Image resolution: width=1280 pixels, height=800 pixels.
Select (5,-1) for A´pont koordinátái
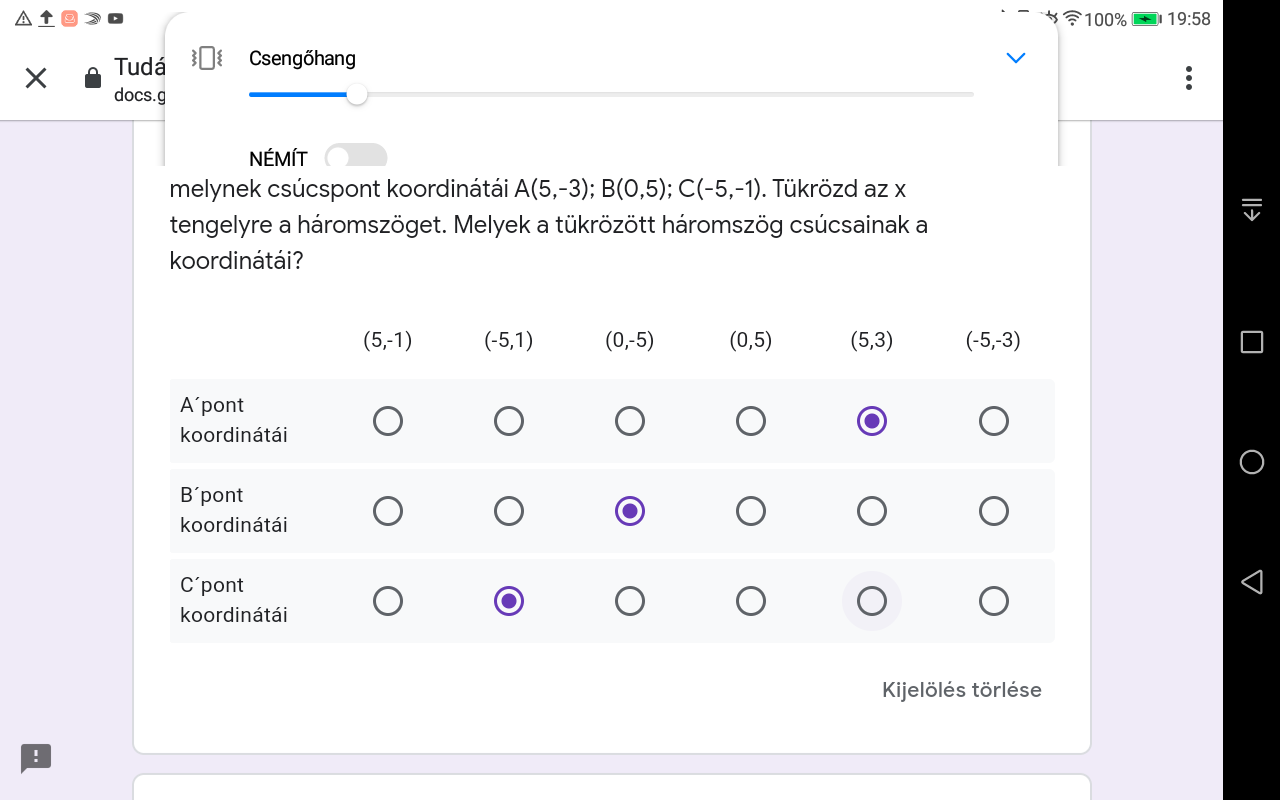pyautogui.click(x=388, y=421)
